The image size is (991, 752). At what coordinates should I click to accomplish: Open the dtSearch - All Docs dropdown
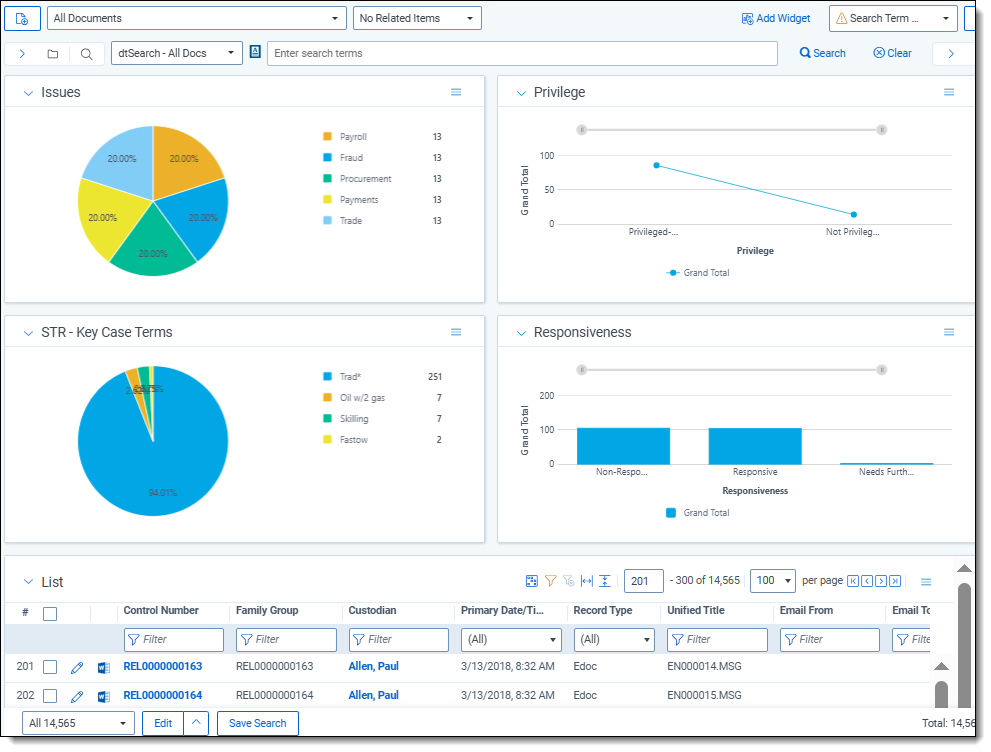point(176,53)
